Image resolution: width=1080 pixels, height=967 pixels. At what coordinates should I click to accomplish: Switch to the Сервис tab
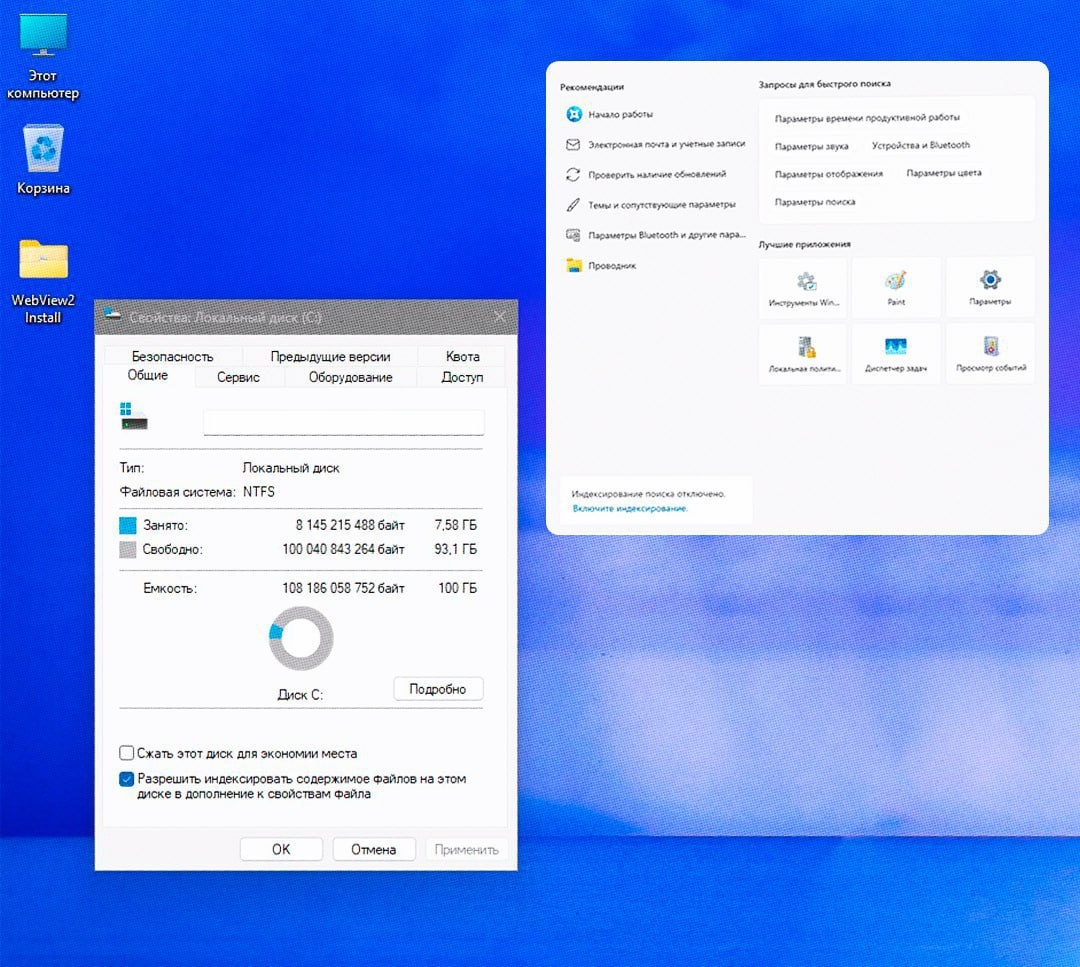[x=238, y=377]
